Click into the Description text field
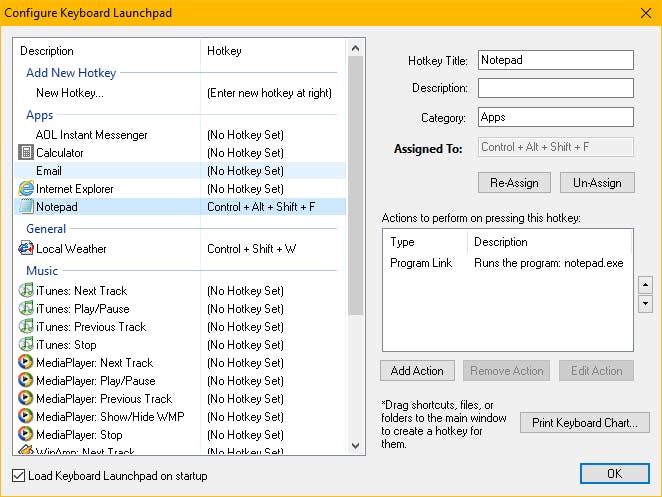Viewport: 662px width, 497px height. pos(555,88)
